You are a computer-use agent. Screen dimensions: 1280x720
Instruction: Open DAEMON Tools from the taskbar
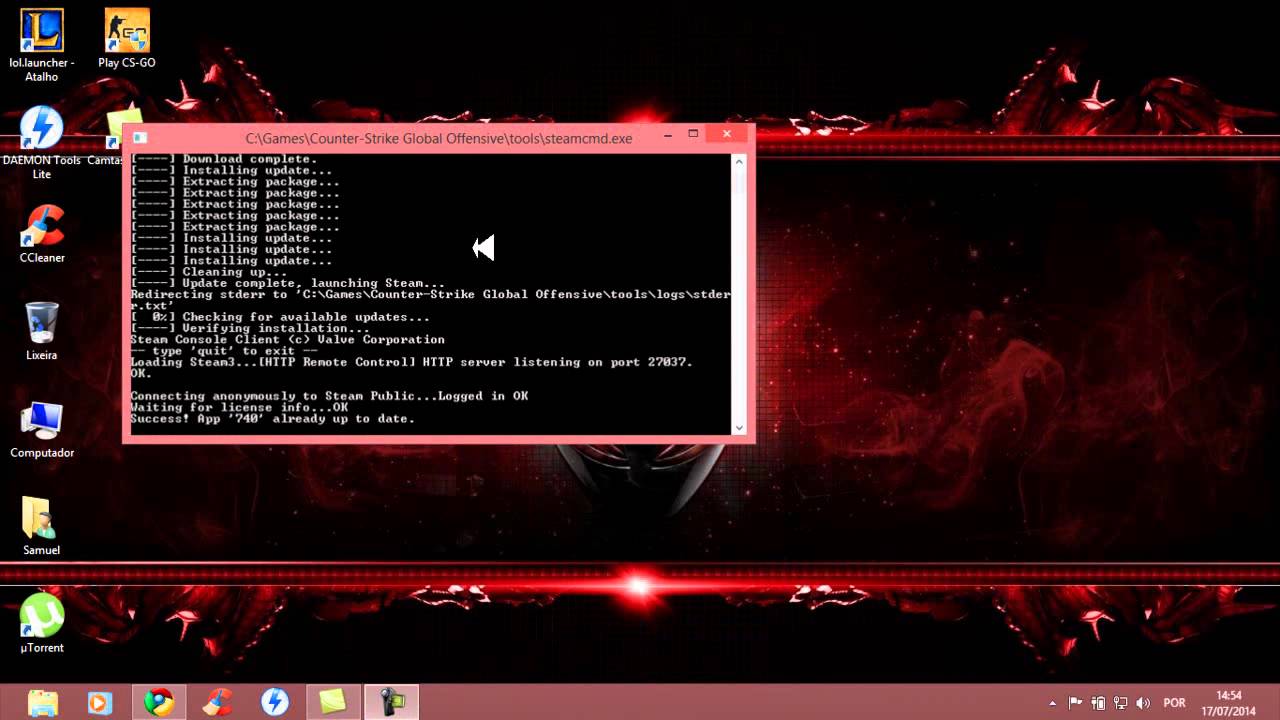click(275, 702)
